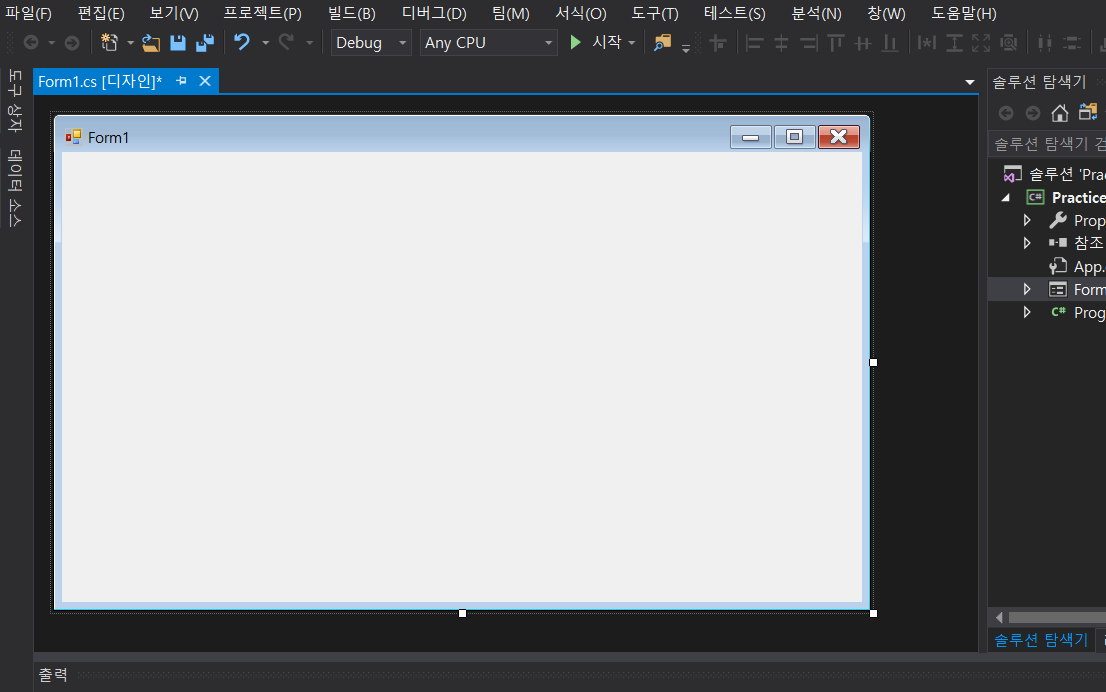This screenshot has height=692, width=1106.
Task: Click the Align to Grid icon
Action: pos(718,43)
